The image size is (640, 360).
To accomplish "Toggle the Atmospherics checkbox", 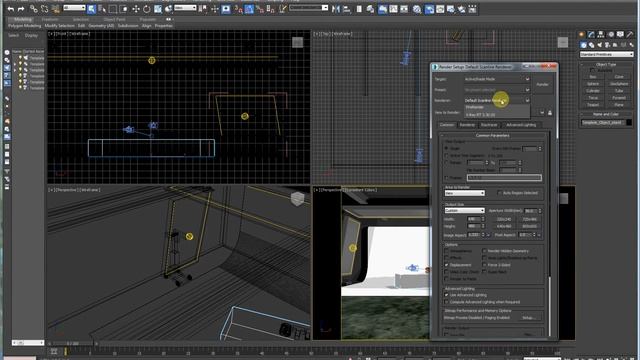I will coord(447,251).
